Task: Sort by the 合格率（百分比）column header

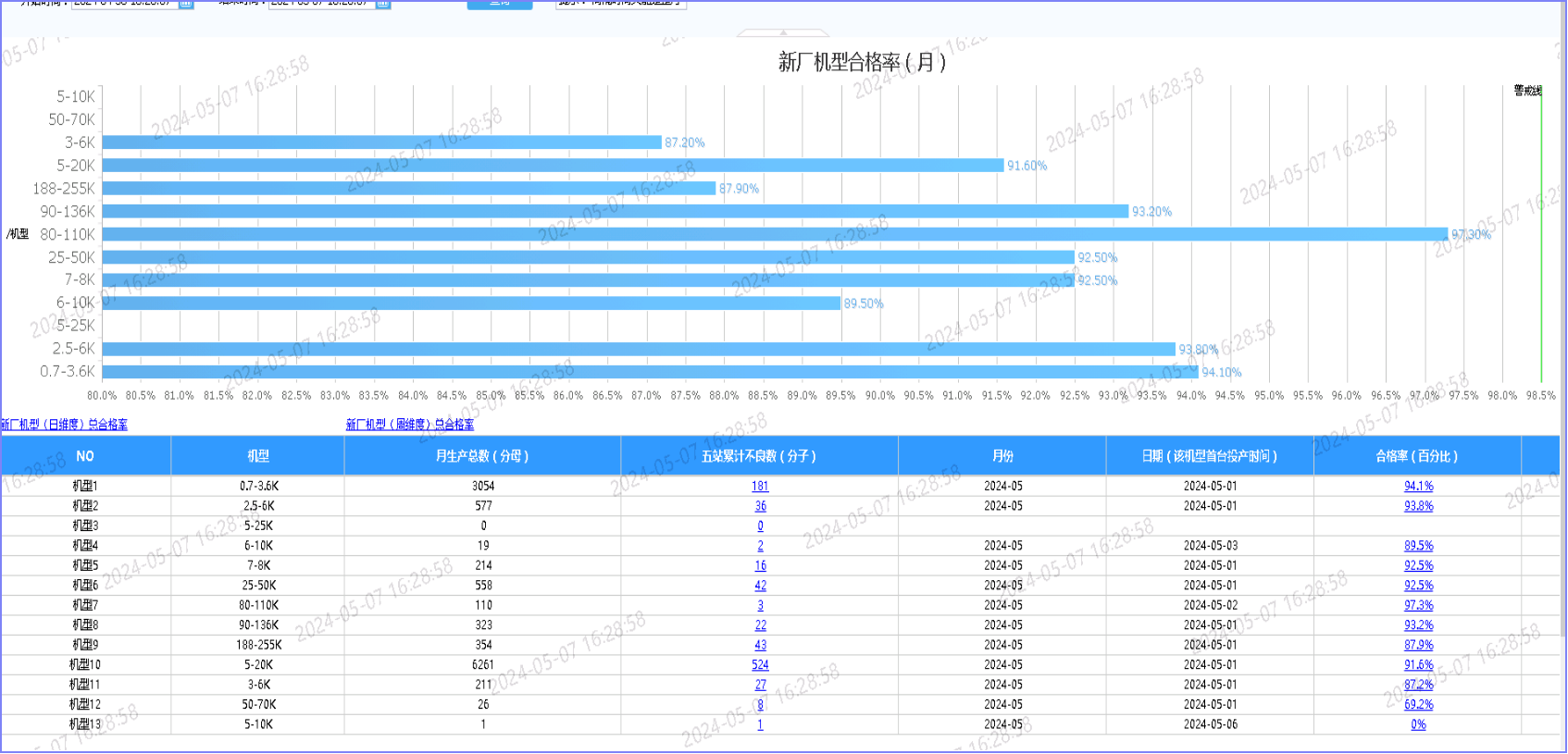Action: pos(1416,456)
